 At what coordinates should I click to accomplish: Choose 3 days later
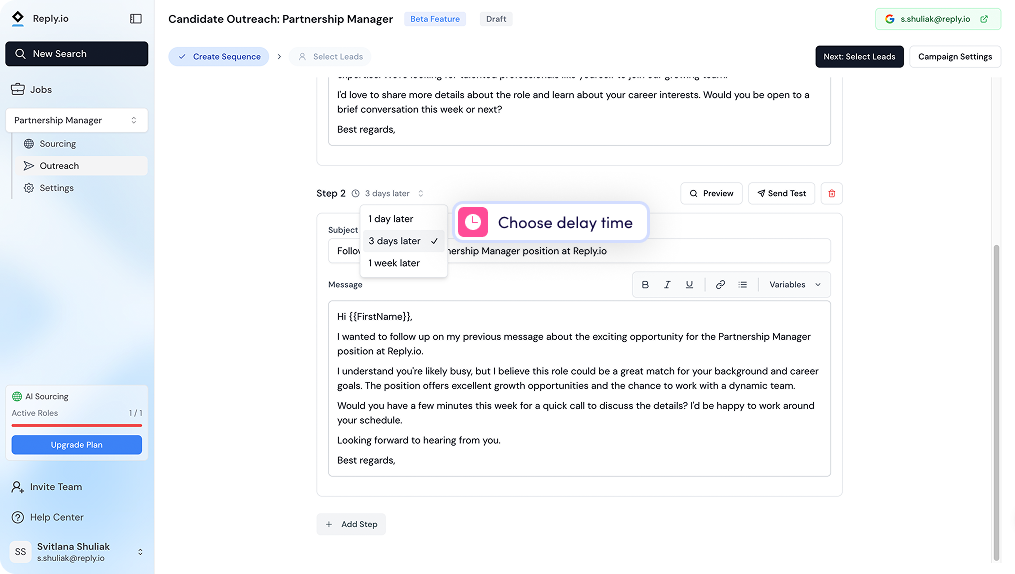click(x=403, y=241)
